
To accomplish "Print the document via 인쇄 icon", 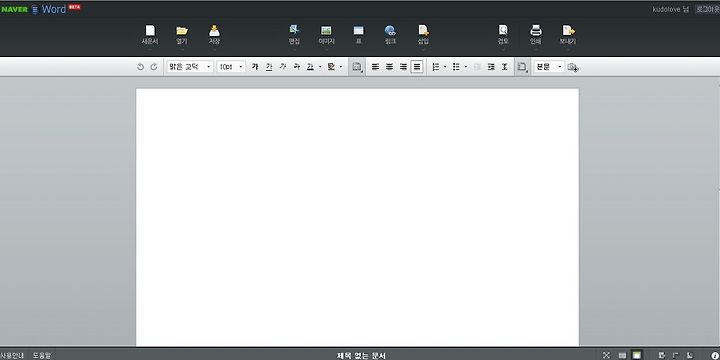I will (x=535, y=35).
